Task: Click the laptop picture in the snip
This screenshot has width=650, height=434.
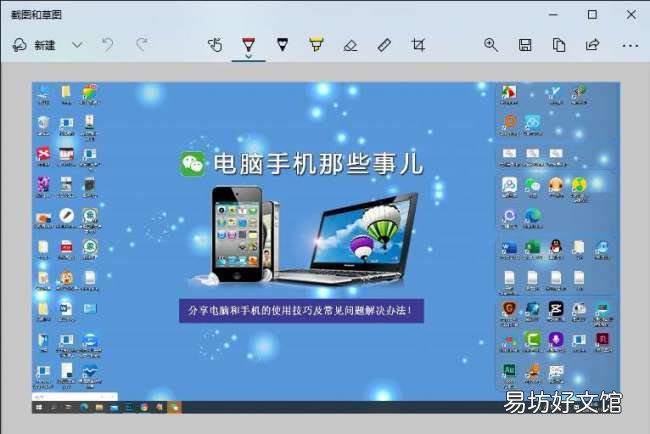Action: click(348, 239)
